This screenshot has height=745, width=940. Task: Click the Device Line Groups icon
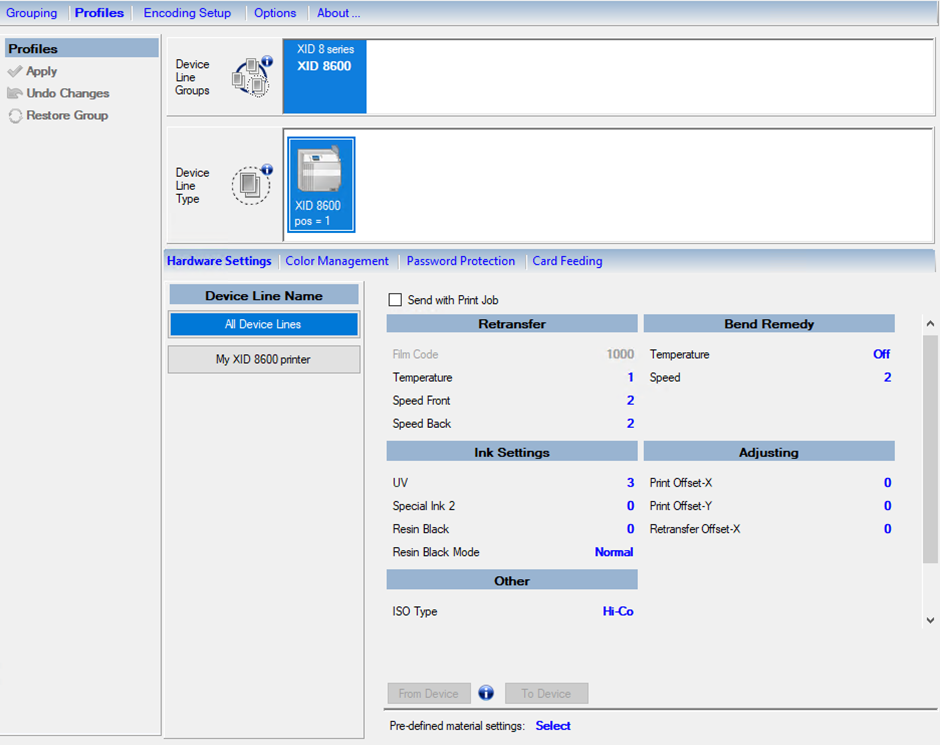pyautogui.click(x=251, y=77)
